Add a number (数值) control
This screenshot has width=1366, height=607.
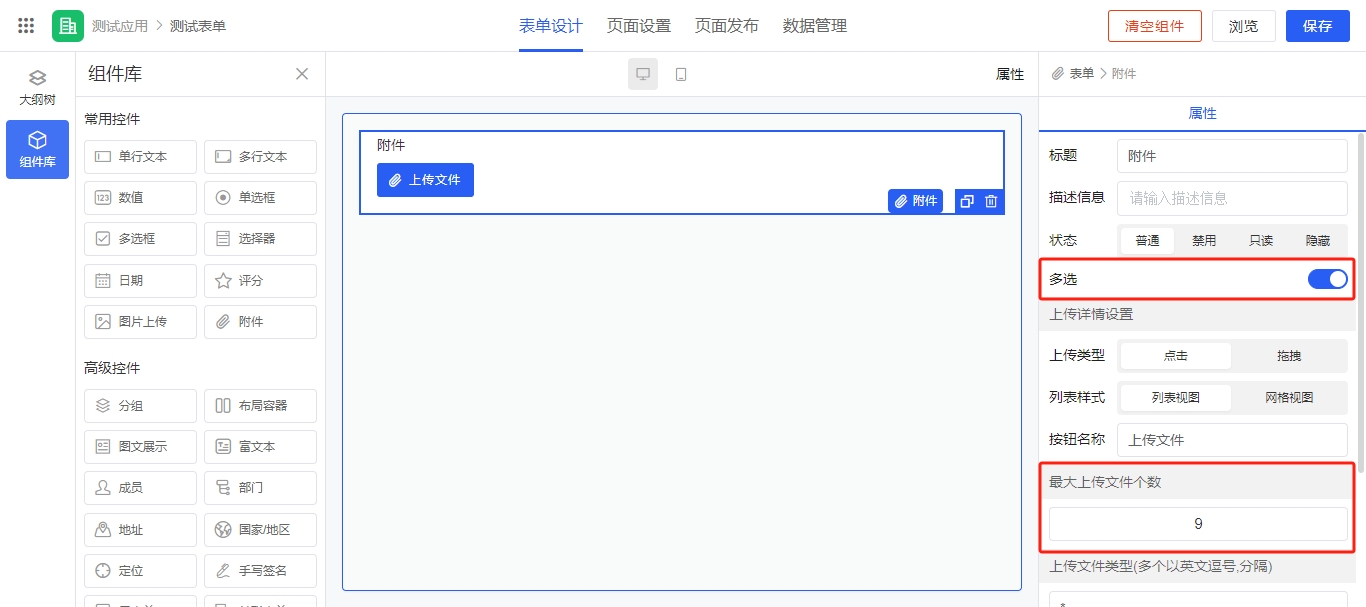(x=140, y=198)
